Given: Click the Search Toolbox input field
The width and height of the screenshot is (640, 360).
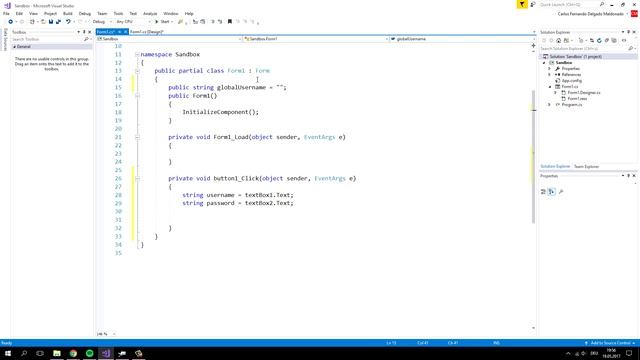Looking at the screenshot, I should click(47, 39).
